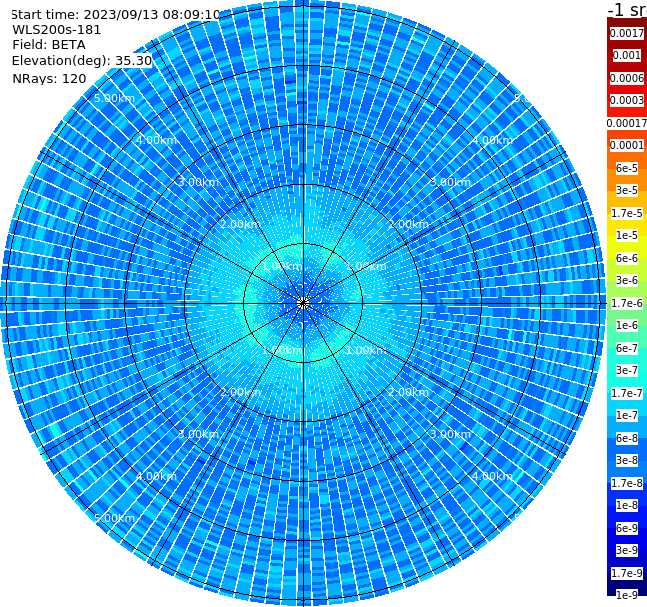Select the 3e-8 colorbar value
Image resolution: width=647 pixels, height=607 pixels.
[627, 460]
